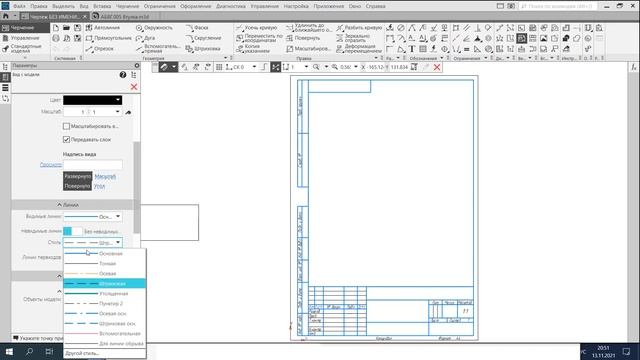Enable Масштабировать checkbox
This screenshot has width=640, height=360.
click(67, 126)
